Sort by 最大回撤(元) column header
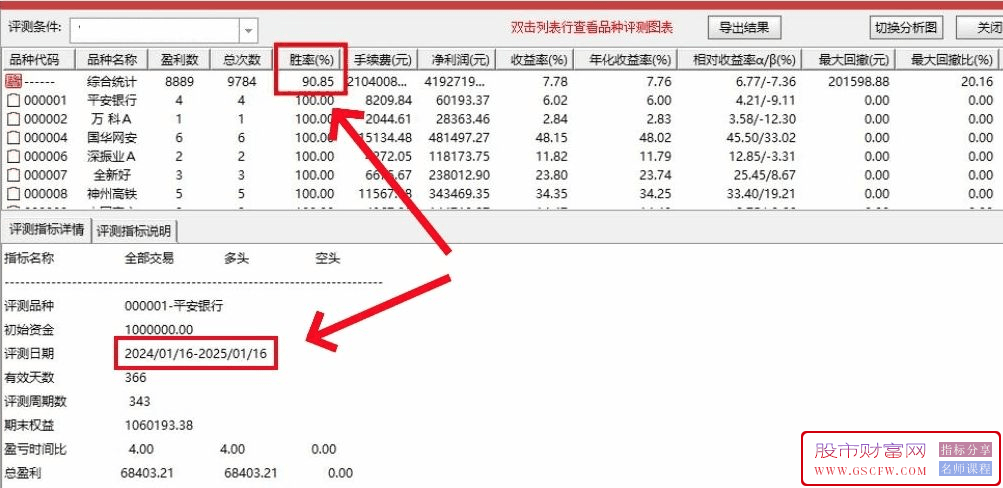 click(849, 60)
